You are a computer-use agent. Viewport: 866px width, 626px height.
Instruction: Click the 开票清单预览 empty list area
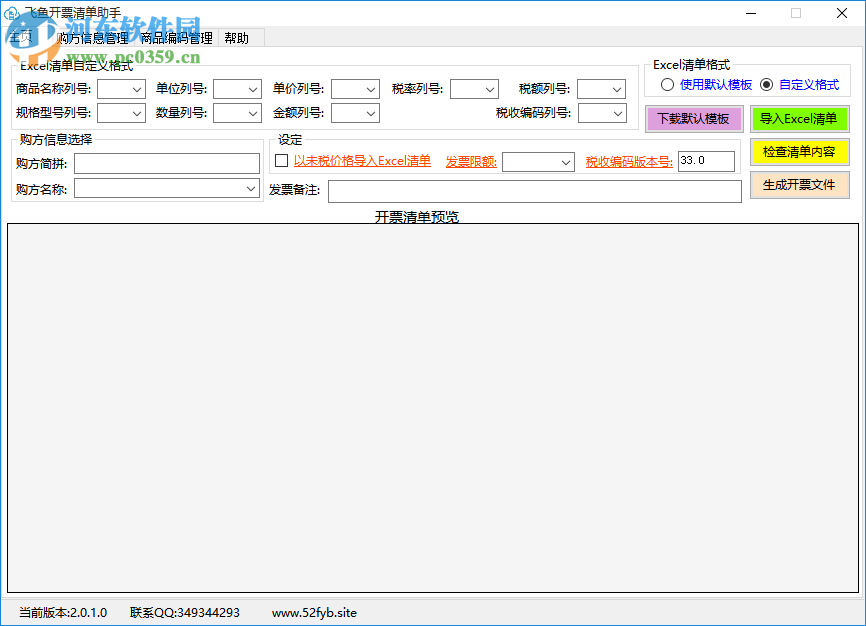point(433,408)
